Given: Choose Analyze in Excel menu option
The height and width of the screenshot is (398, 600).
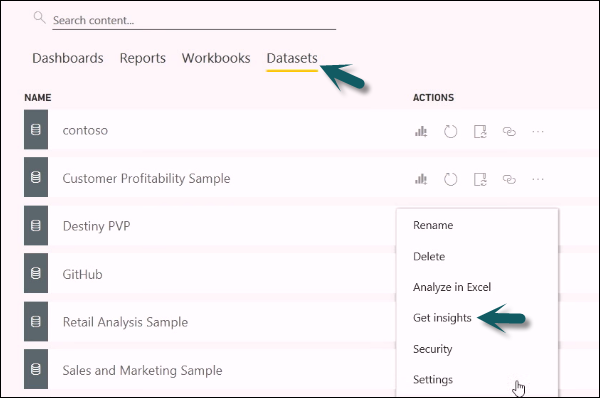Looking at the screenshot, I should (x=452, y=287).
